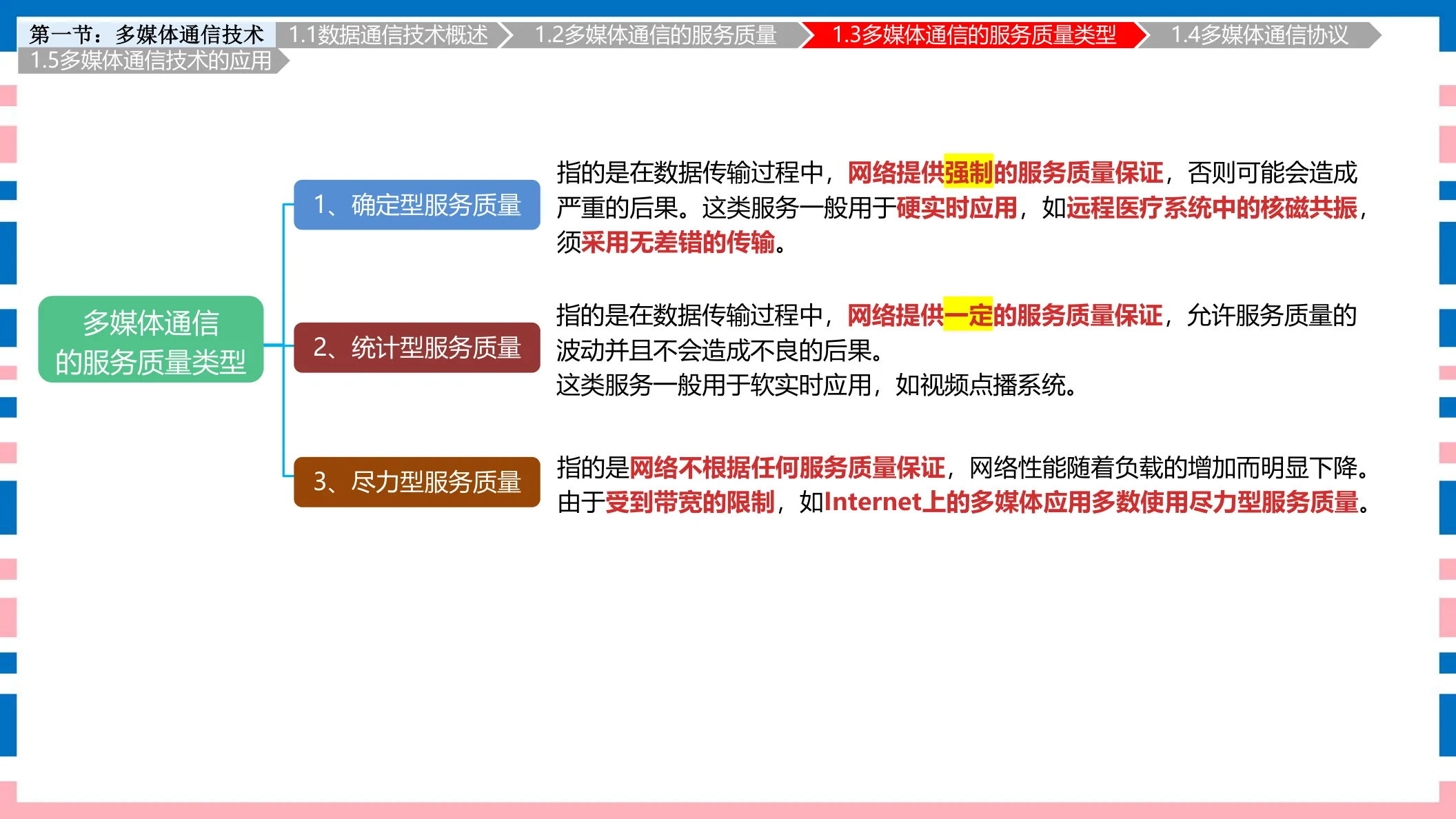
Task: Click the yellow-highlighted word 强制
Action: click(x=969, y=172)
